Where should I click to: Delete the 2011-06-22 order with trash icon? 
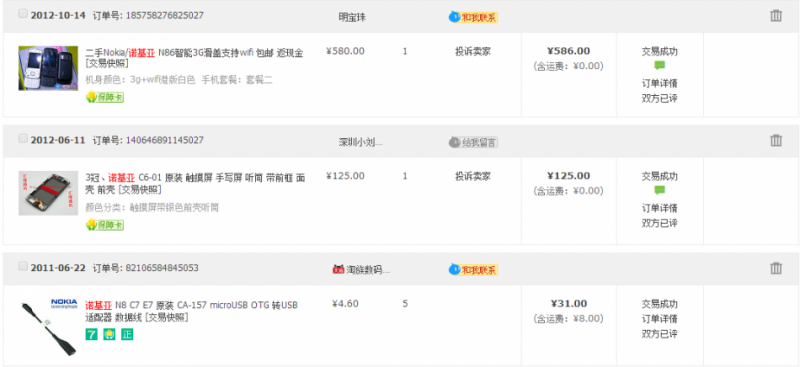[776, 268]
